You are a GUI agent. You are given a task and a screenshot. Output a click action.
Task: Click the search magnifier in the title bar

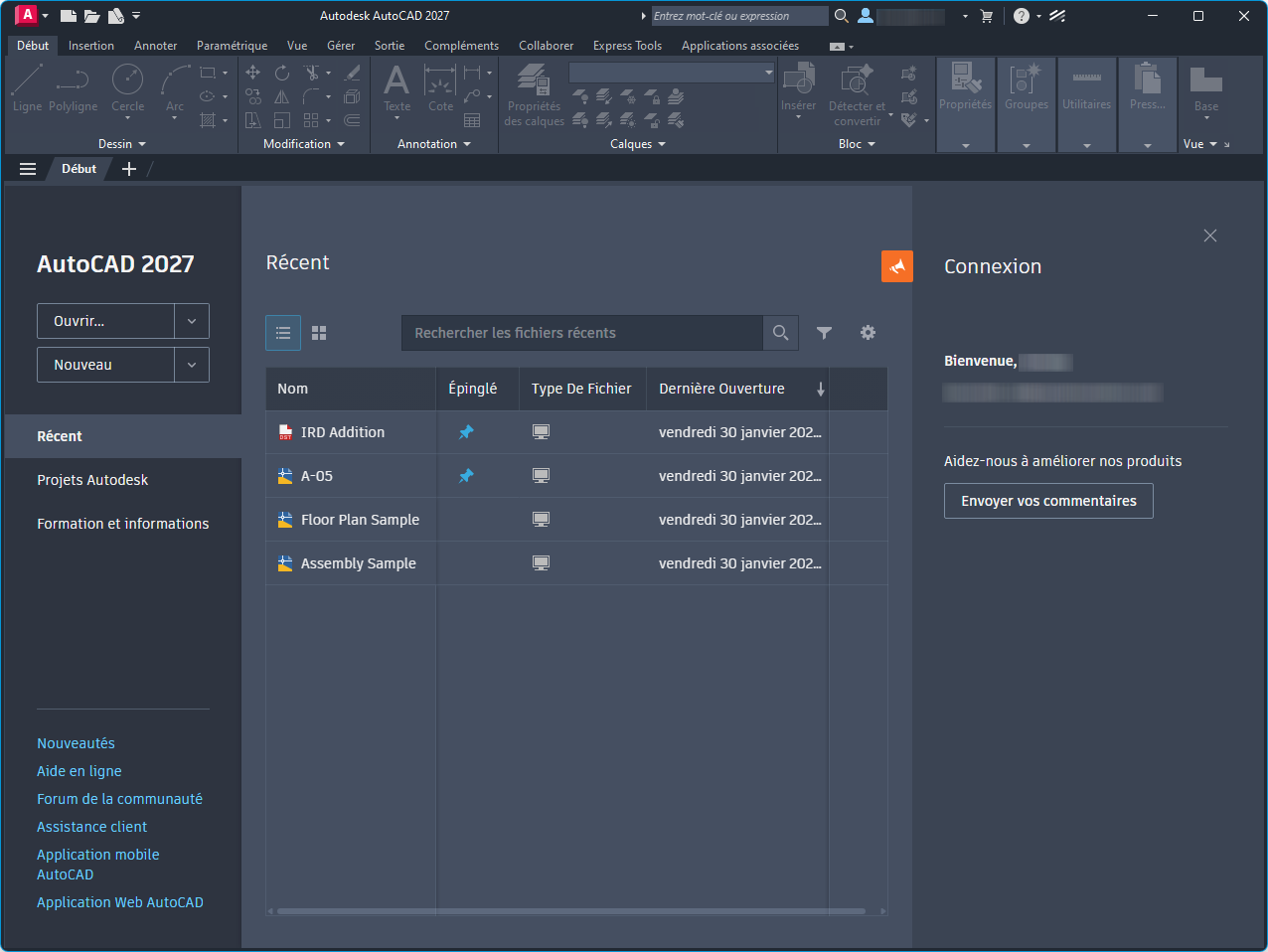[841, 16]
